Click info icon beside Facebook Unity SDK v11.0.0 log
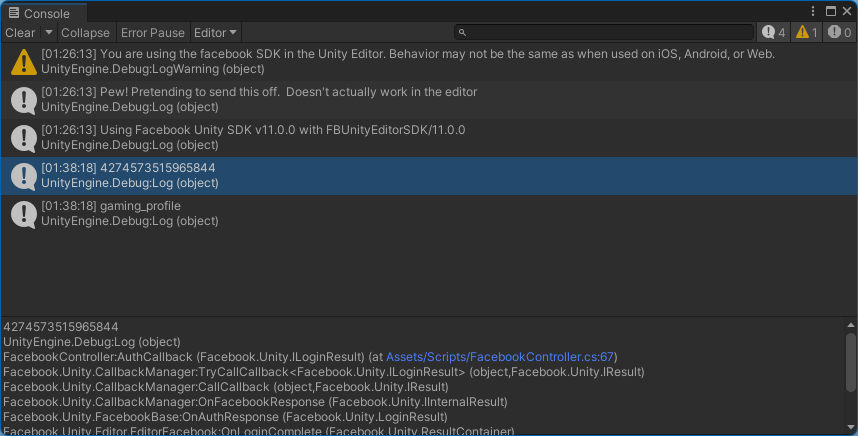Viewport: 858px width, 436px height. [x=24, y=138]
